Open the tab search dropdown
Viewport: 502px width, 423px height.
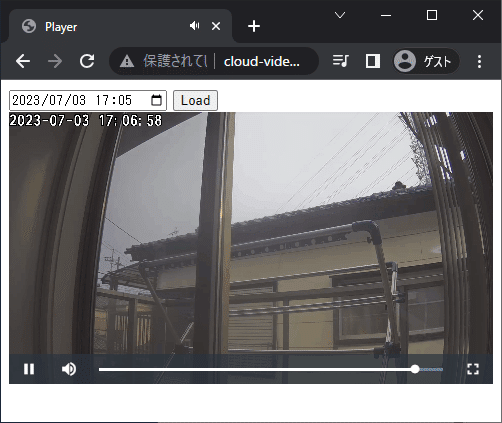coord(340,15)
